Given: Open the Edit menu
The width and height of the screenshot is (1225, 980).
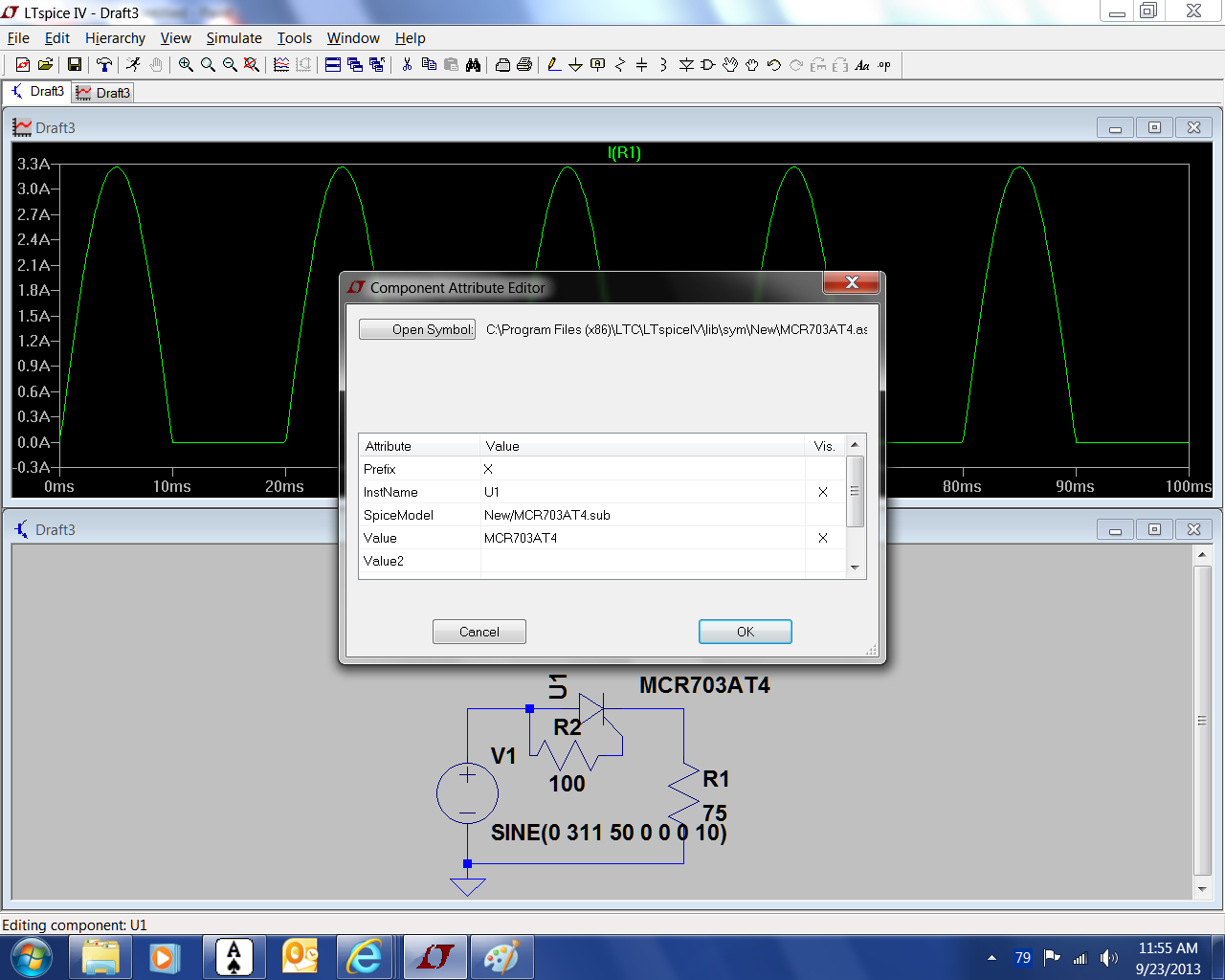Looking at the screenshot, I should pyautogui.click(x=57, y=38).
